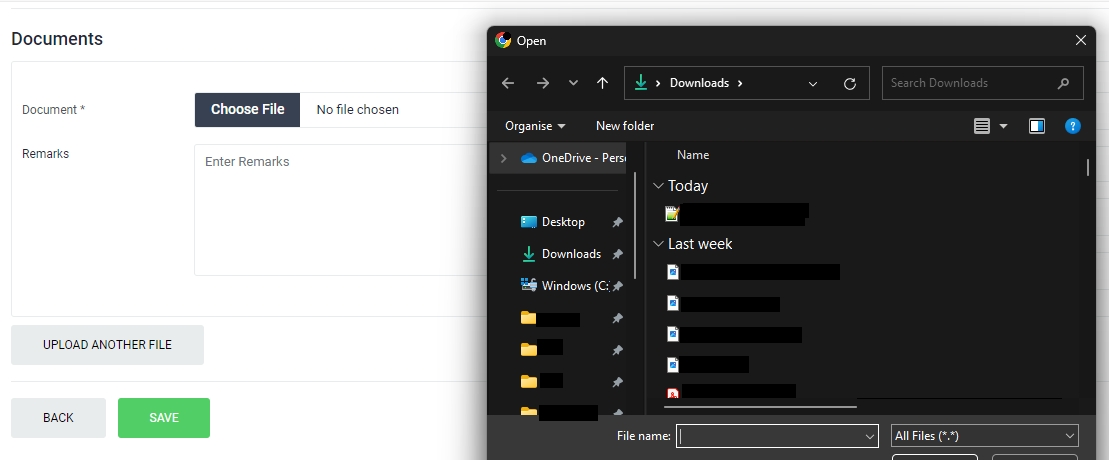Click the Forward arrow in file dialog
The image size is (1109, 460).
point(542,83)
